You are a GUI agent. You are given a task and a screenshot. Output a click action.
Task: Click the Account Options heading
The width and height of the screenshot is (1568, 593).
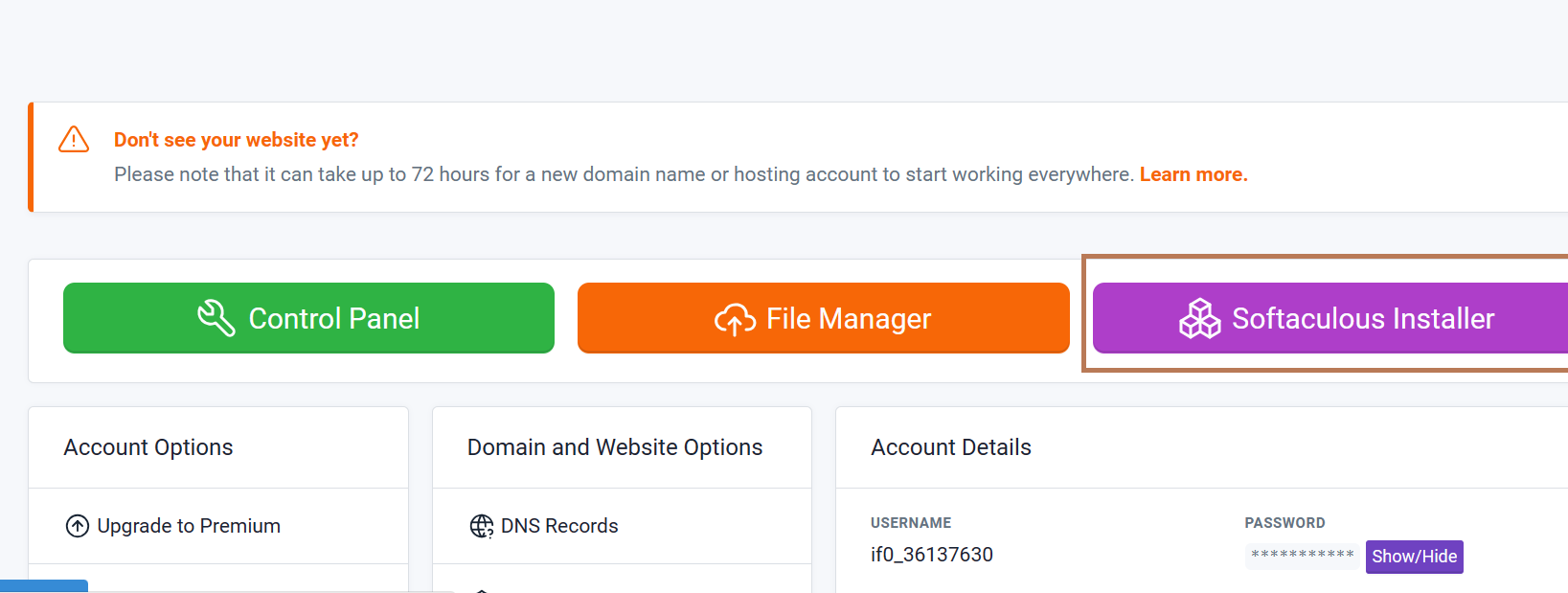point(148,447)
